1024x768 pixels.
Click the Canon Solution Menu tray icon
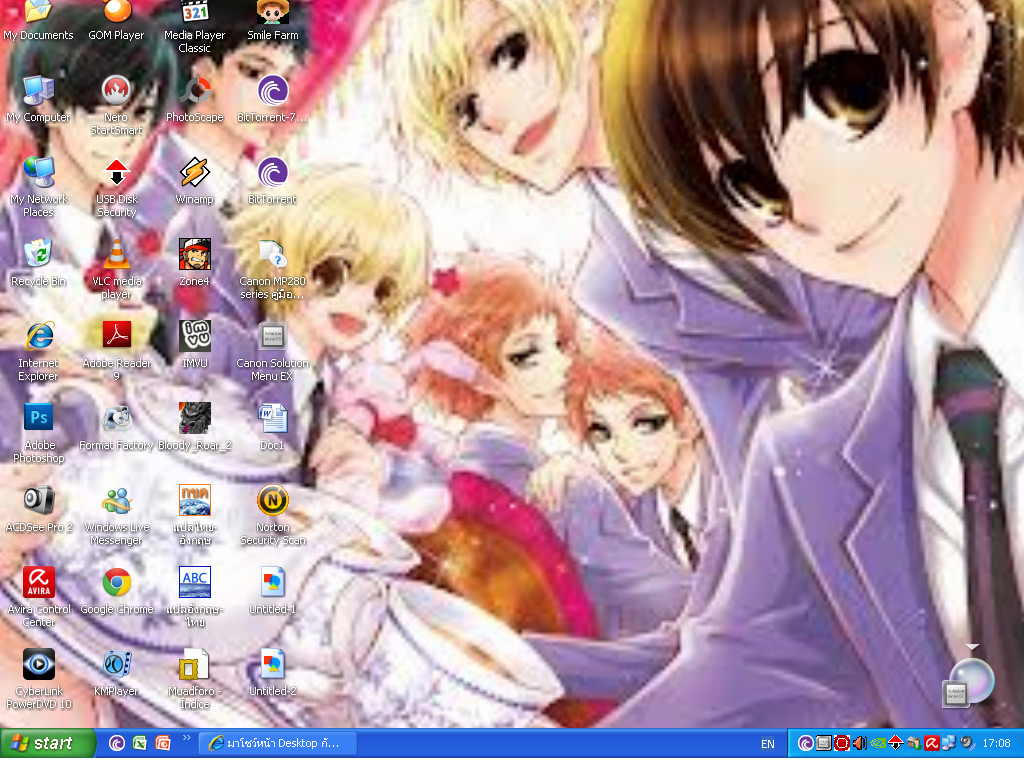click(x=824, y=743)
